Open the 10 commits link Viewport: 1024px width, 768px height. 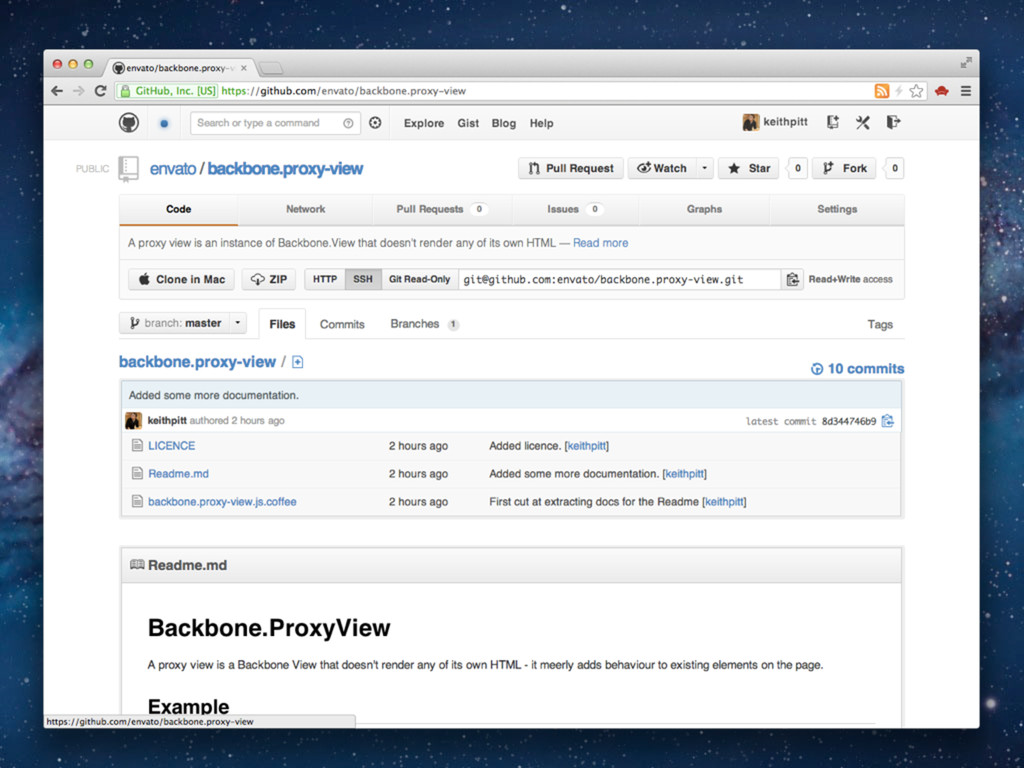[857, 369]
